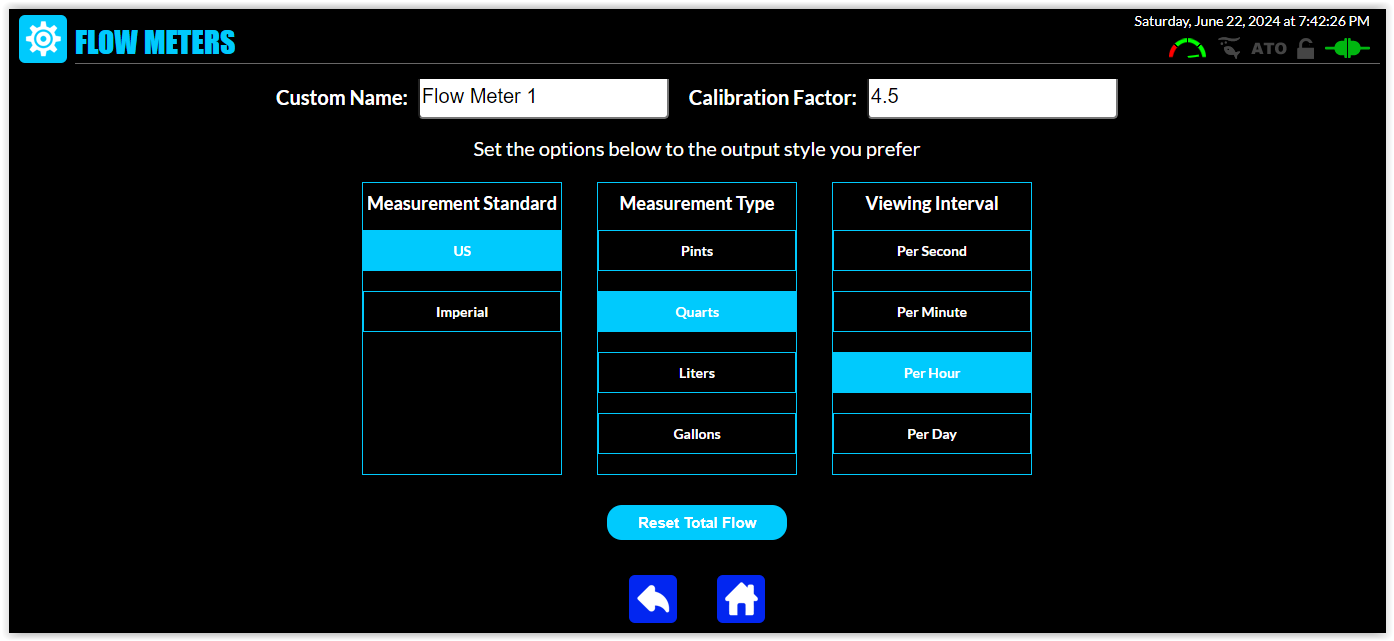Select Imperial measurement standard
1394x641 pixels.
tap(462, 312)
